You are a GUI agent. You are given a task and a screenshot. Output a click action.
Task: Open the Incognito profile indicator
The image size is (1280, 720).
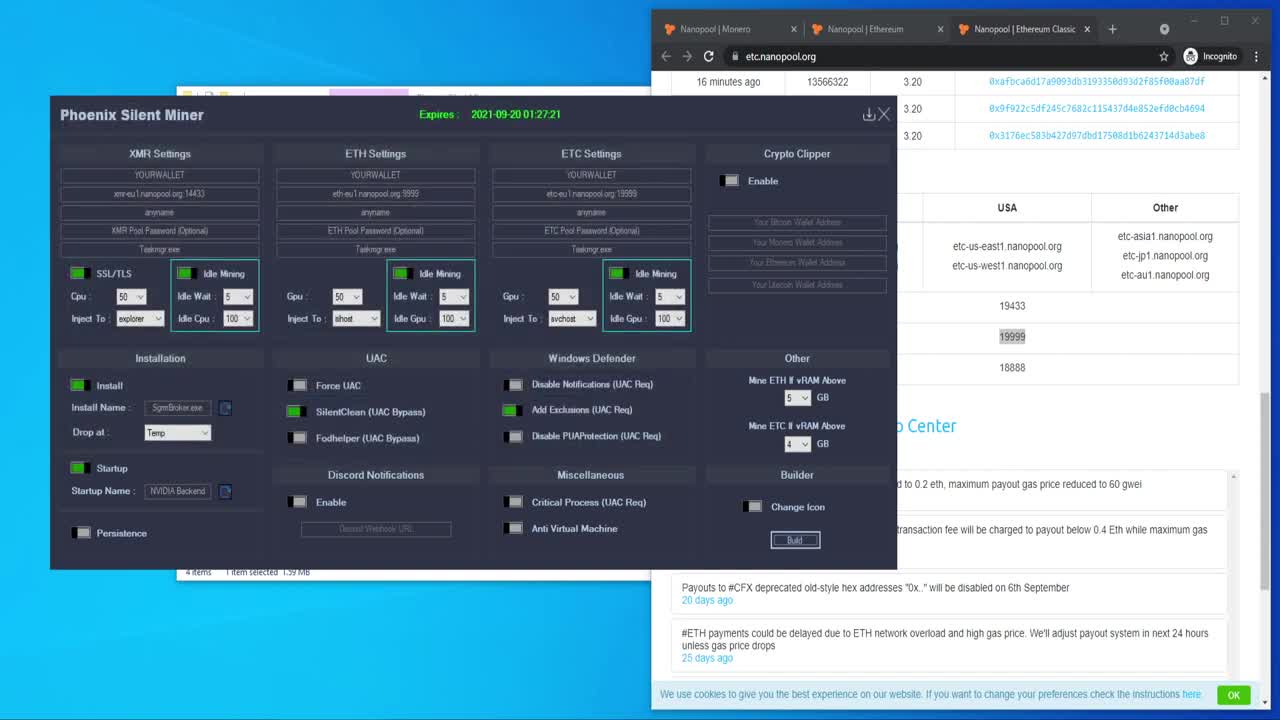1211,57
